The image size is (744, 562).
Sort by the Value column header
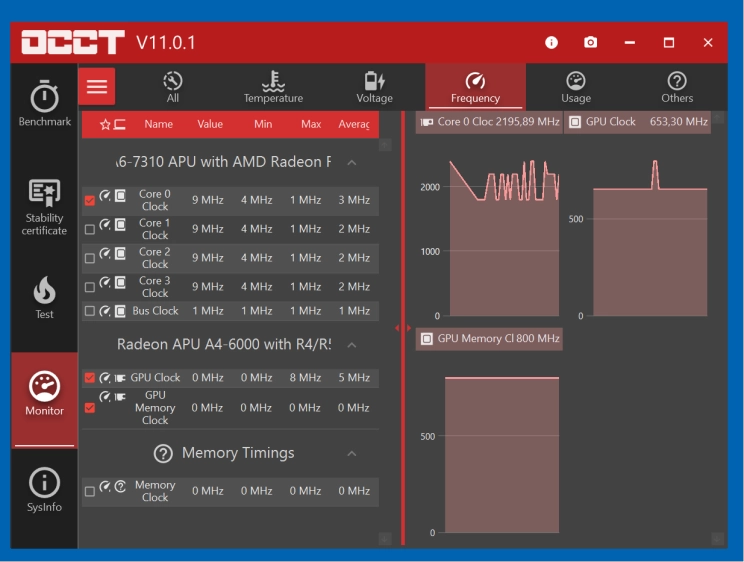210,124
